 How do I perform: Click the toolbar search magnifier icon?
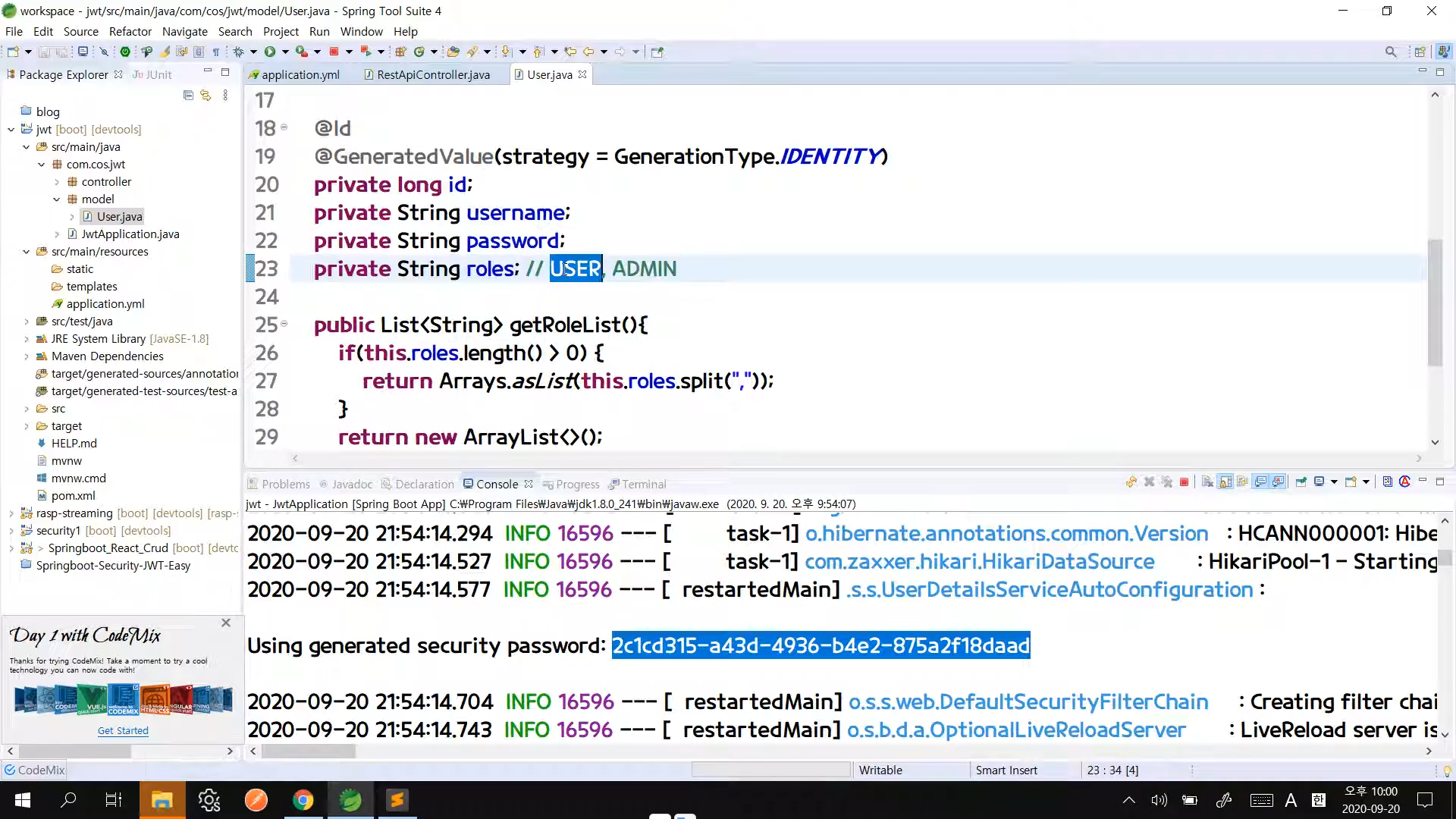point(1390,52)
